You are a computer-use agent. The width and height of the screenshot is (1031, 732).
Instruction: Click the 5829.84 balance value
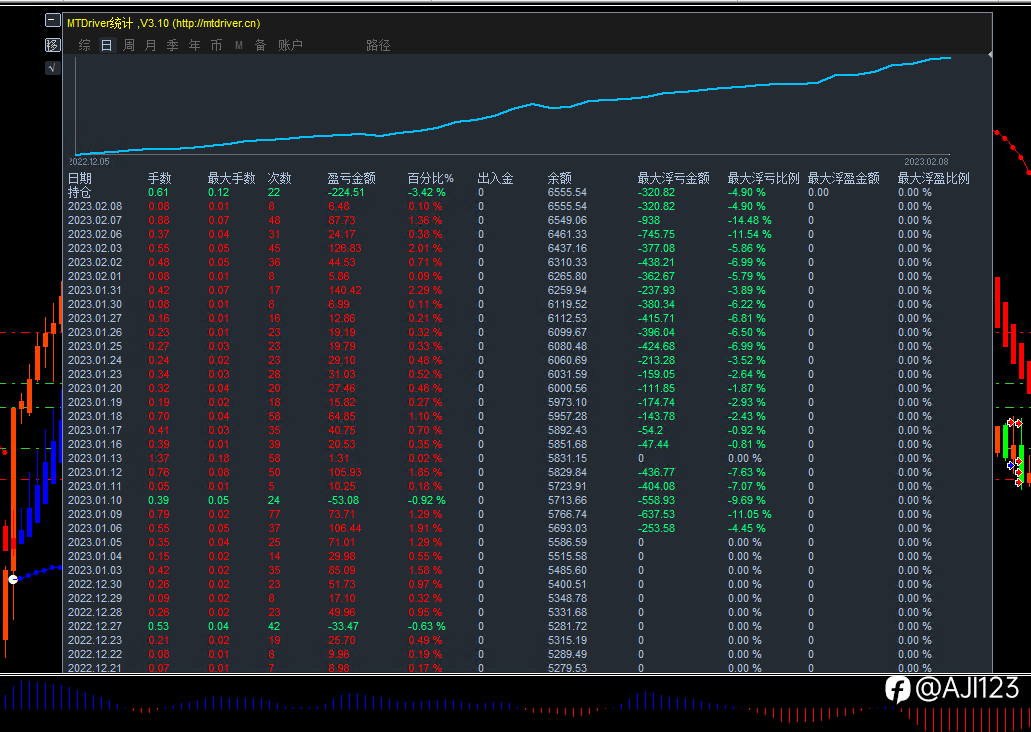click(x=567, y=472)
